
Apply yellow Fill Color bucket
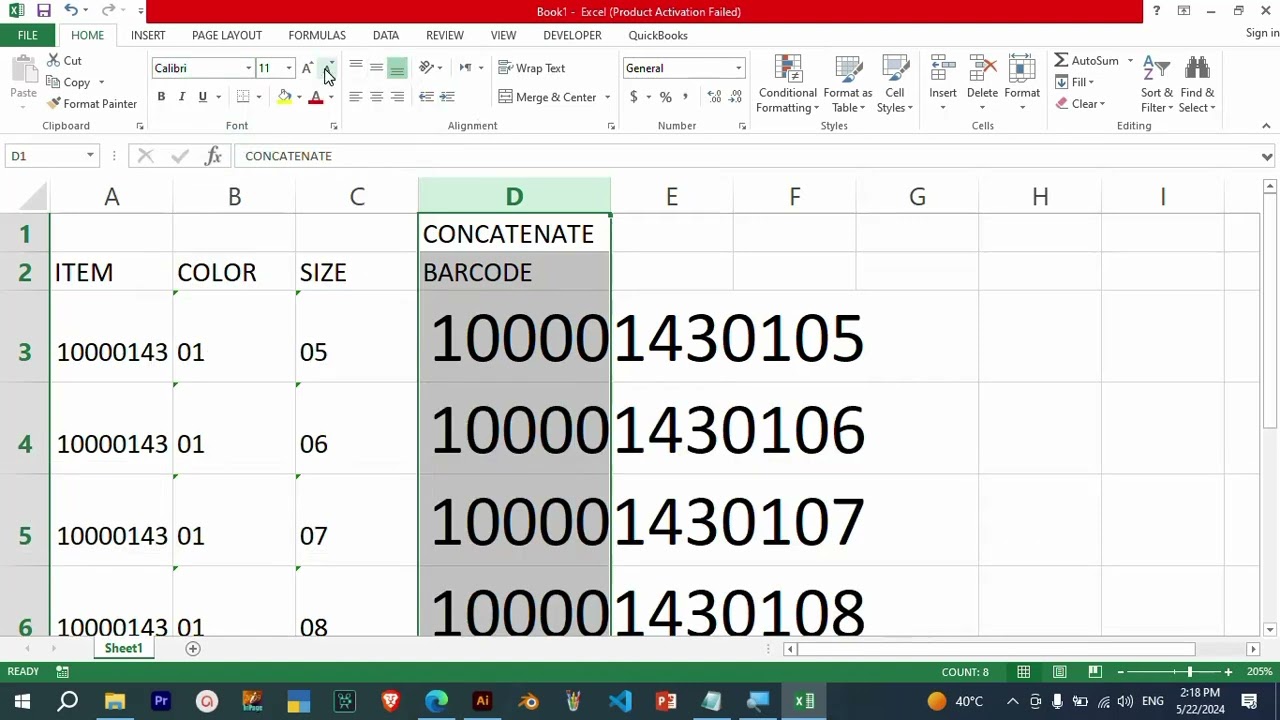click(x=284, y=97)
